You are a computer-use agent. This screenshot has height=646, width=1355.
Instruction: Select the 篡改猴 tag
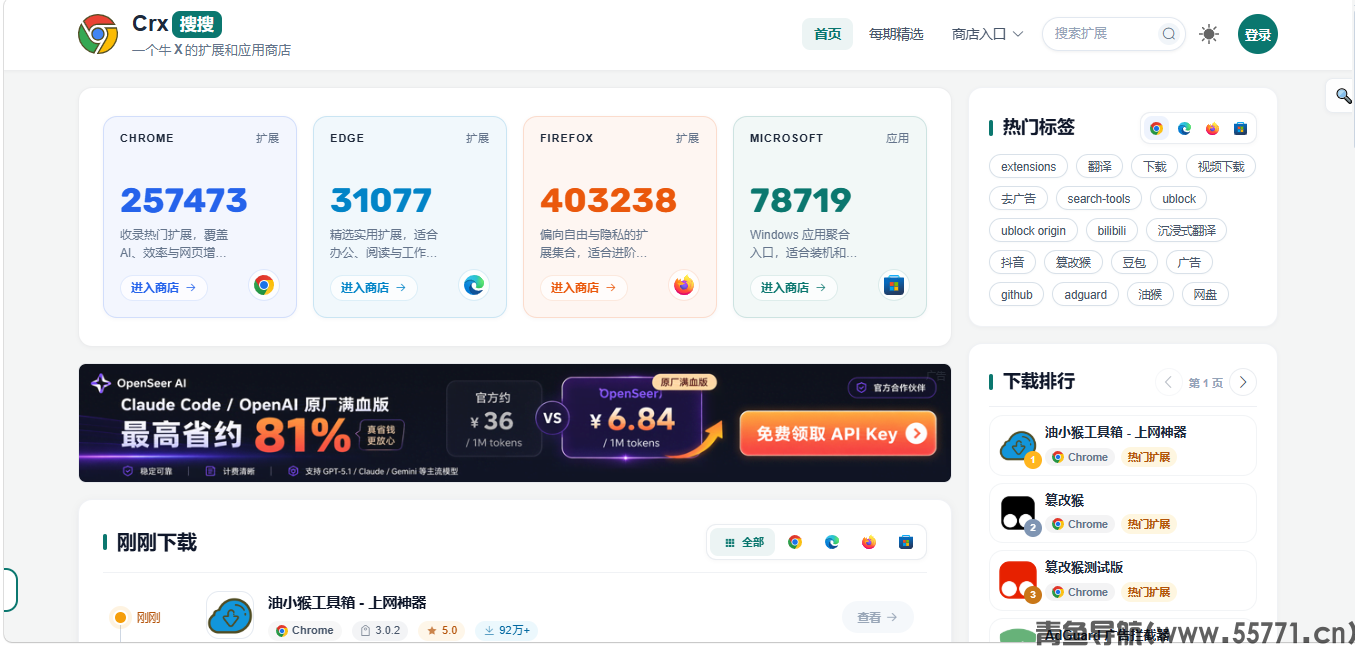click(x=1073, y=263)
